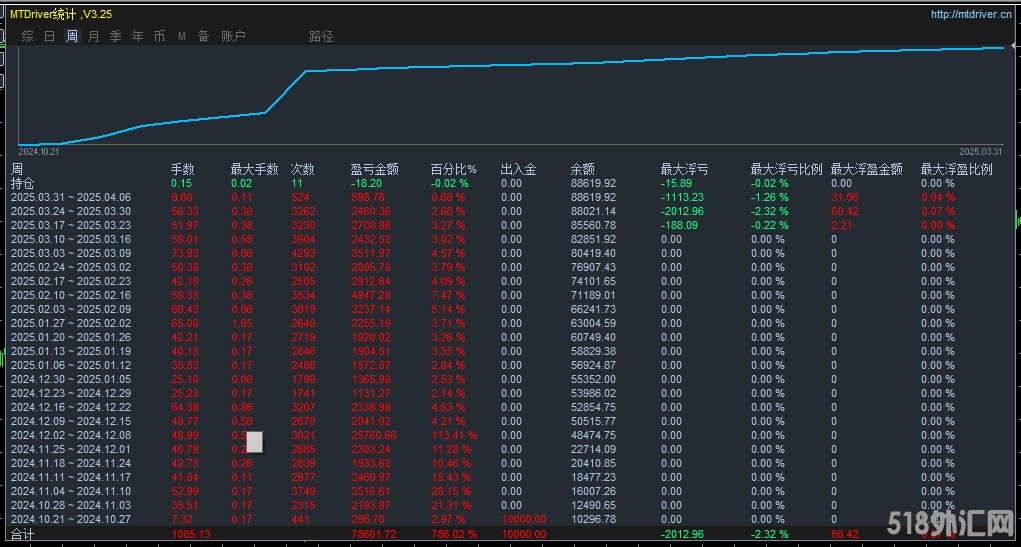Switch to the 账户 account tab

pyautogui.click(x=234, y=36)
